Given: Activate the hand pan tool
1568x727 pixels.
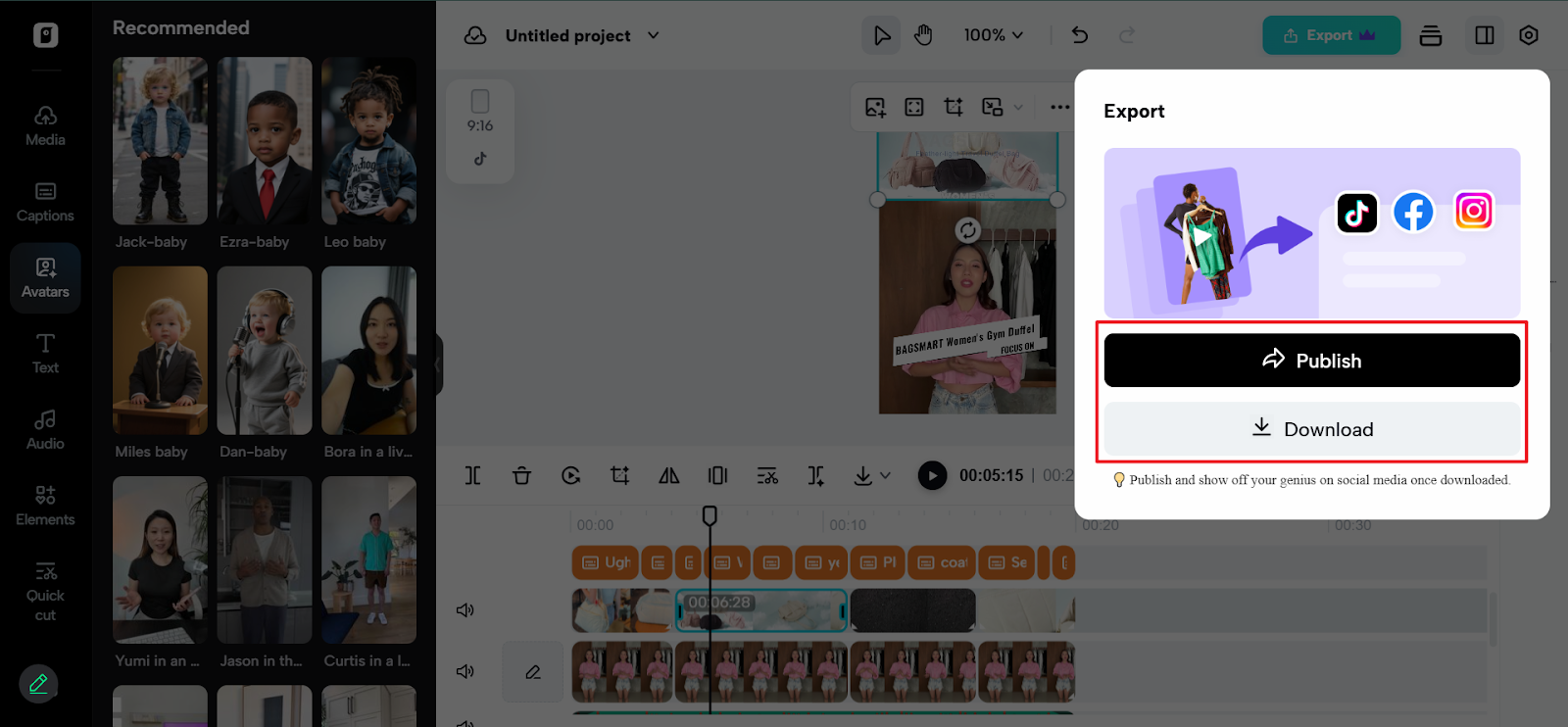Looking at the screenshot, I should point(922,36).
